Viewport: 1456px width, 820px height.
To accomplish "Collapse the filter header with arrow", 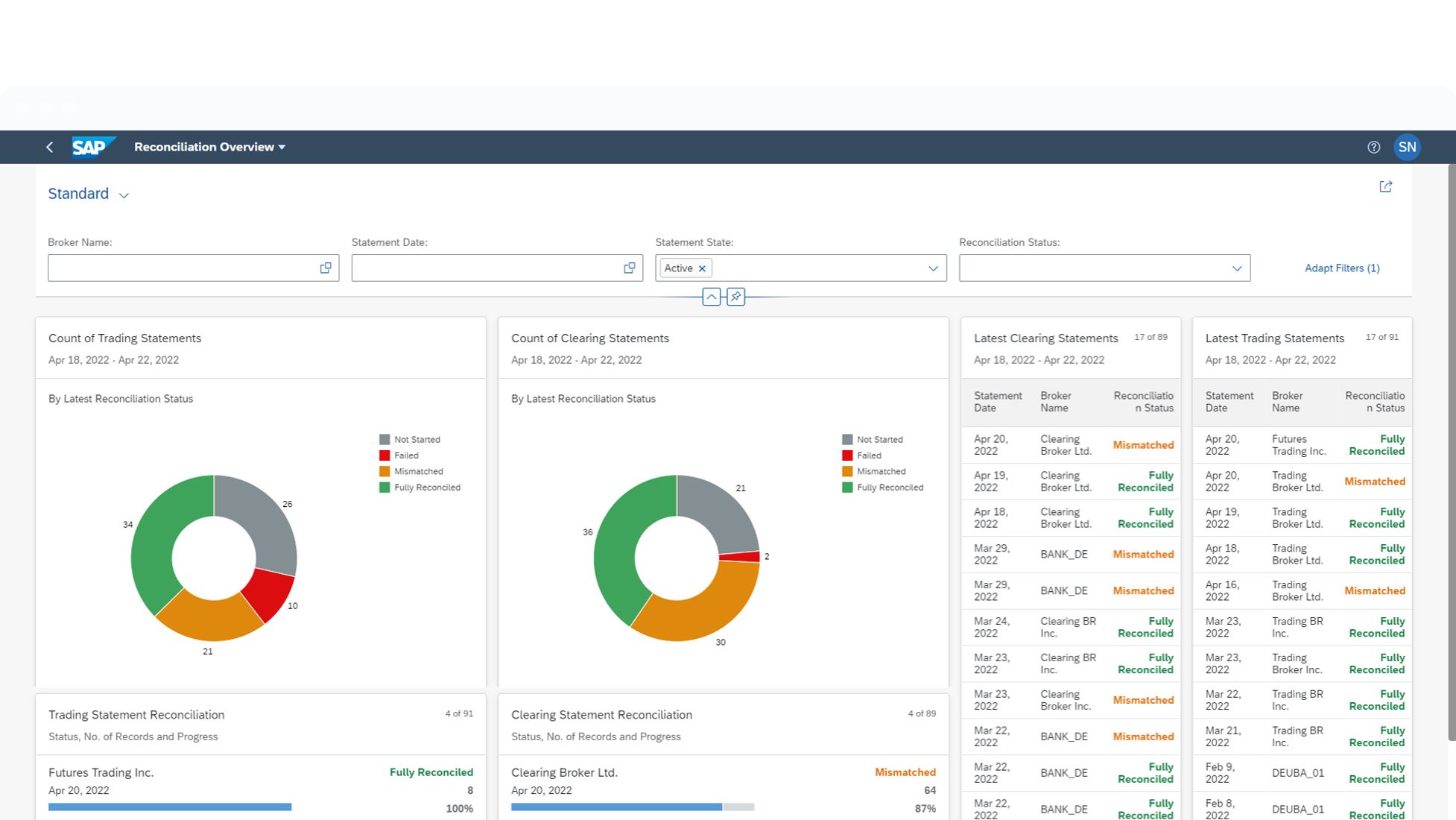I will [x=712, y=297].
